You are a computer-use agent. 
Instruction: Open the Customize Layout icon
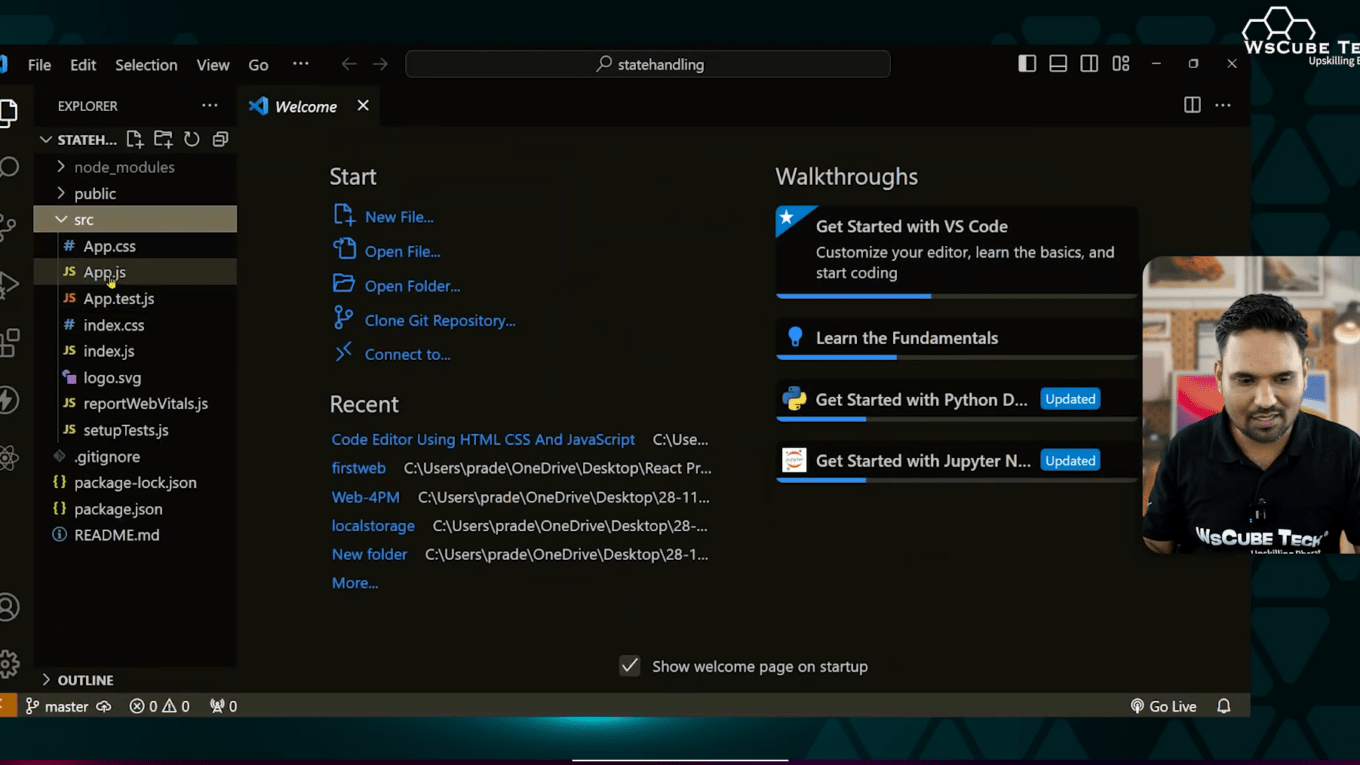pyautogui.click(x=1121, y=63)
